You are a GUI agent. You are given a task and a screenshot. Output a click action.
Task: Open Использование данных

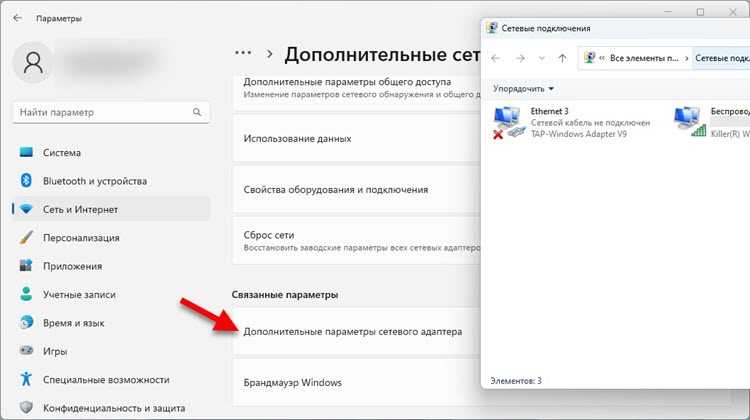[x=356, y=139]
